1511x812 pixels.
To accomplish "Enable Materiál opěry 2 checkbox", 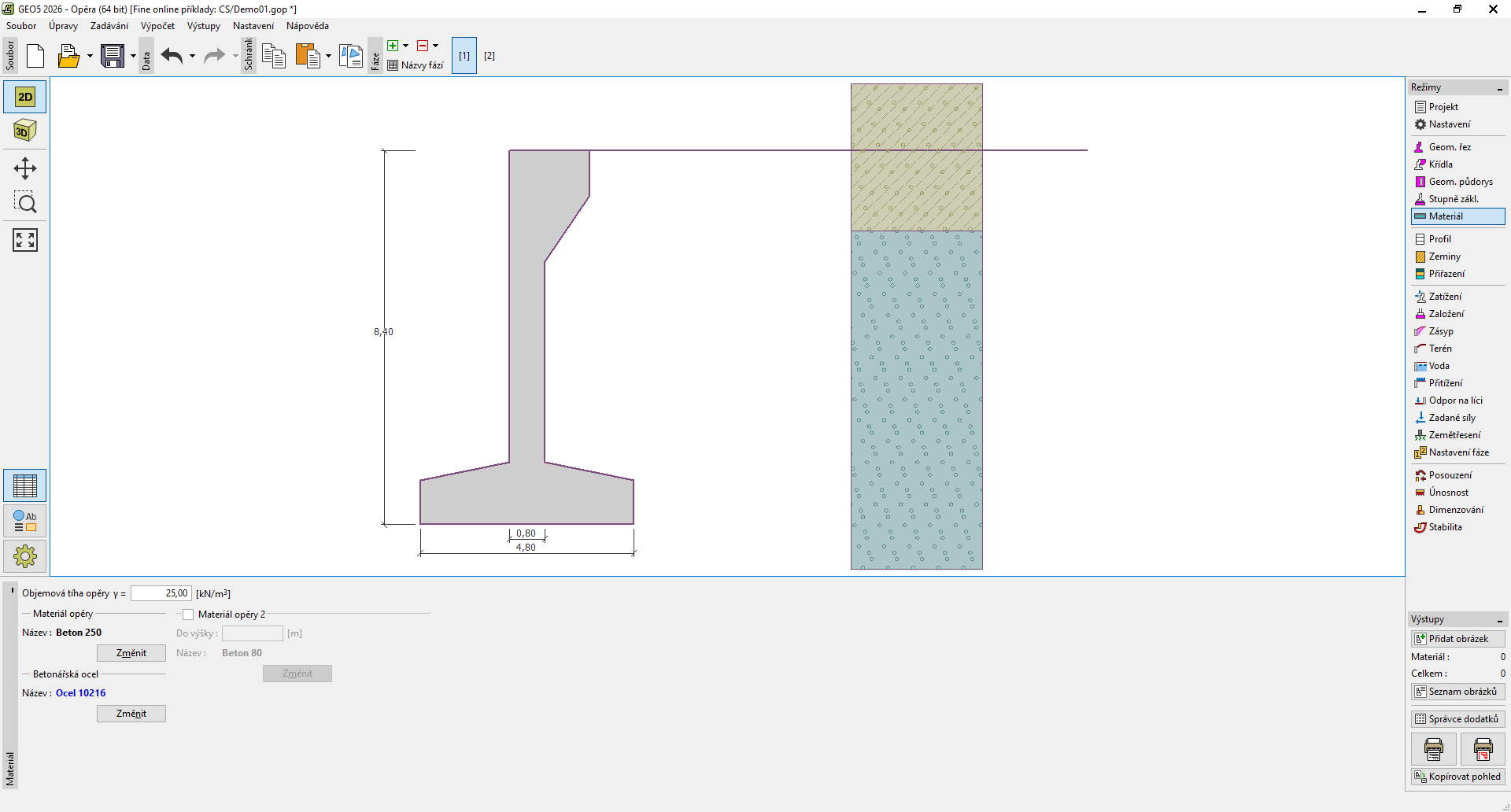I will (x=188, y=615).
